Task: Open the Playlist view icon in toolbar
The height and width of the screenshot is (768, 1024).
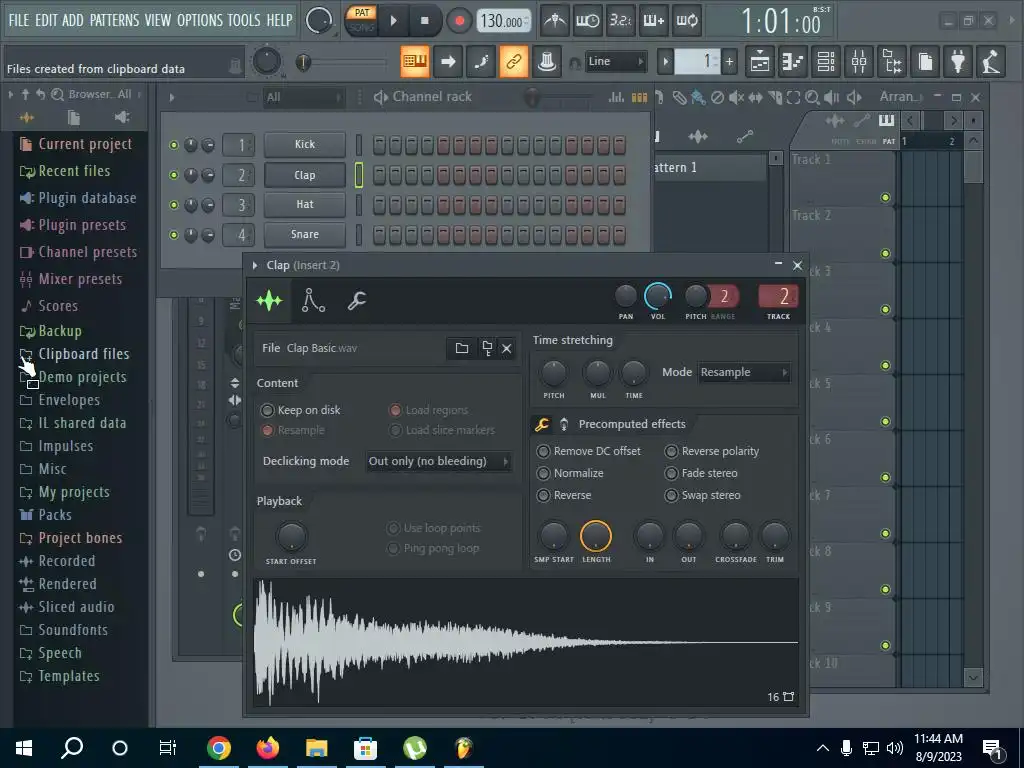Action: (x=760, y=62)
